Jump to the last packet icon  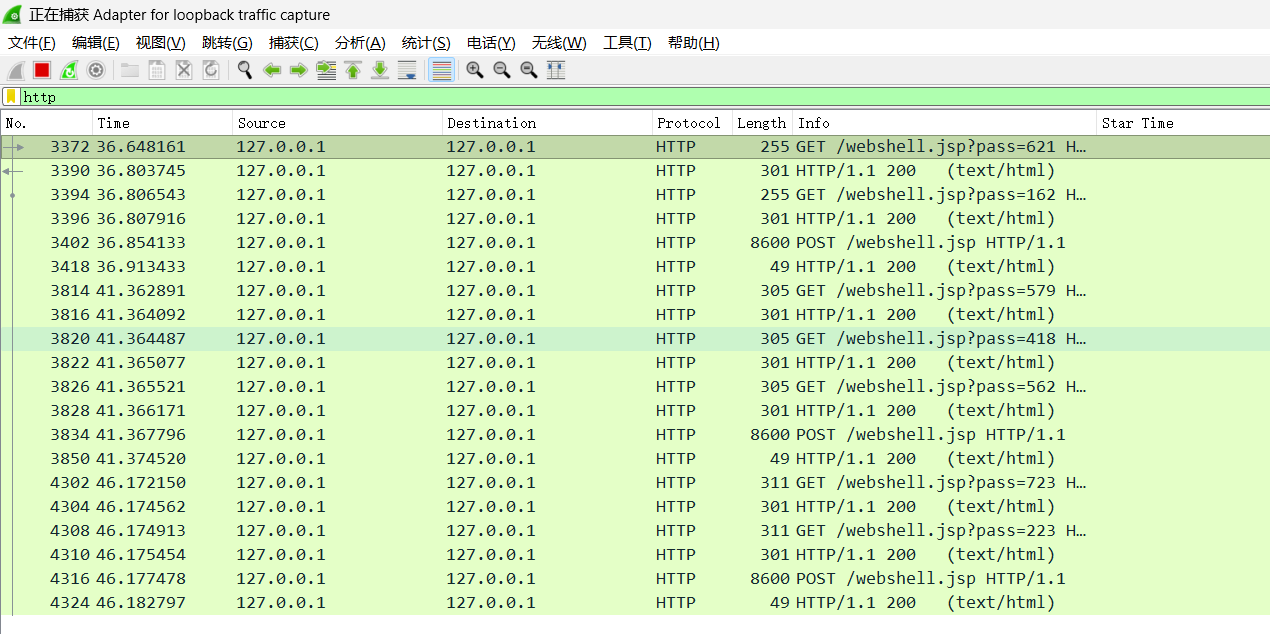coord(380,70)
